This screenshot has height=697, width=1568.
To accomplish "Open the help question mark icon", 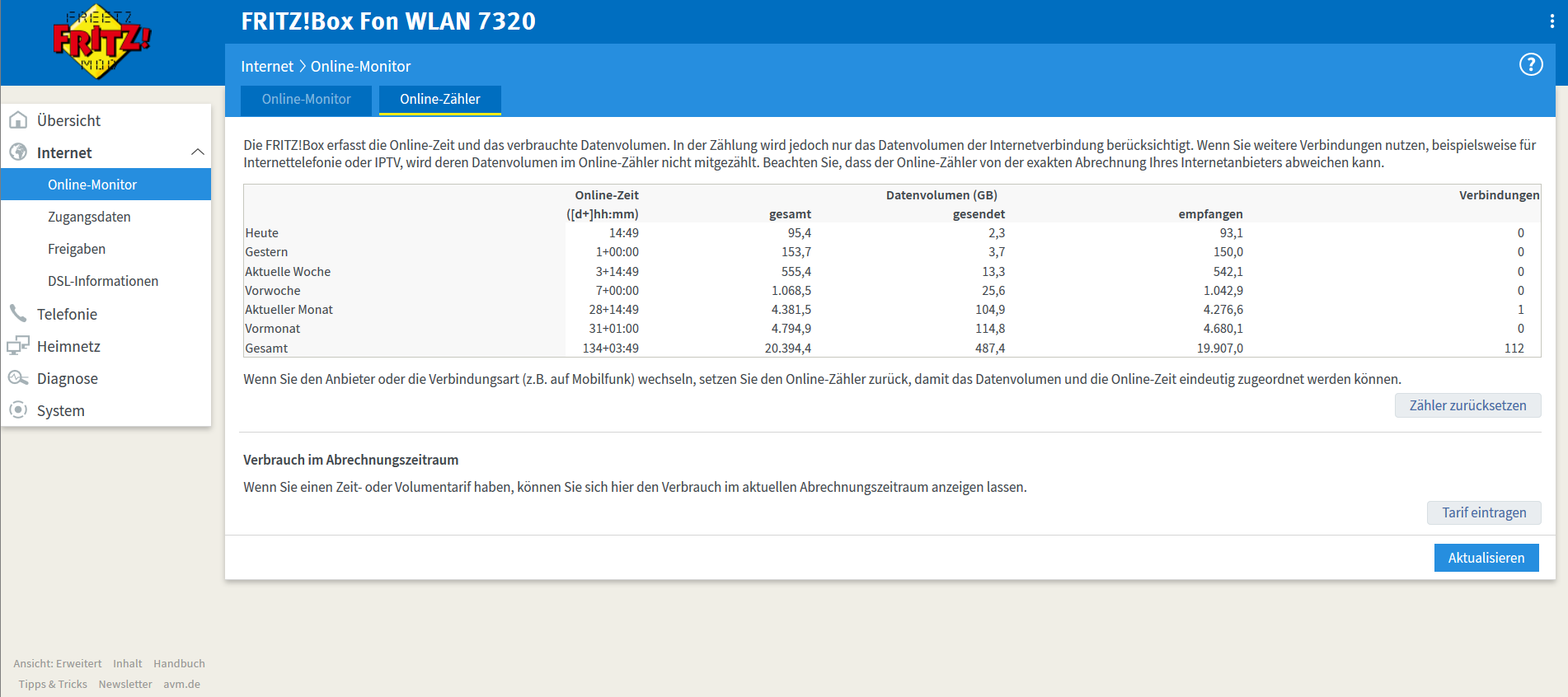I will click(x=1530, y=64).
